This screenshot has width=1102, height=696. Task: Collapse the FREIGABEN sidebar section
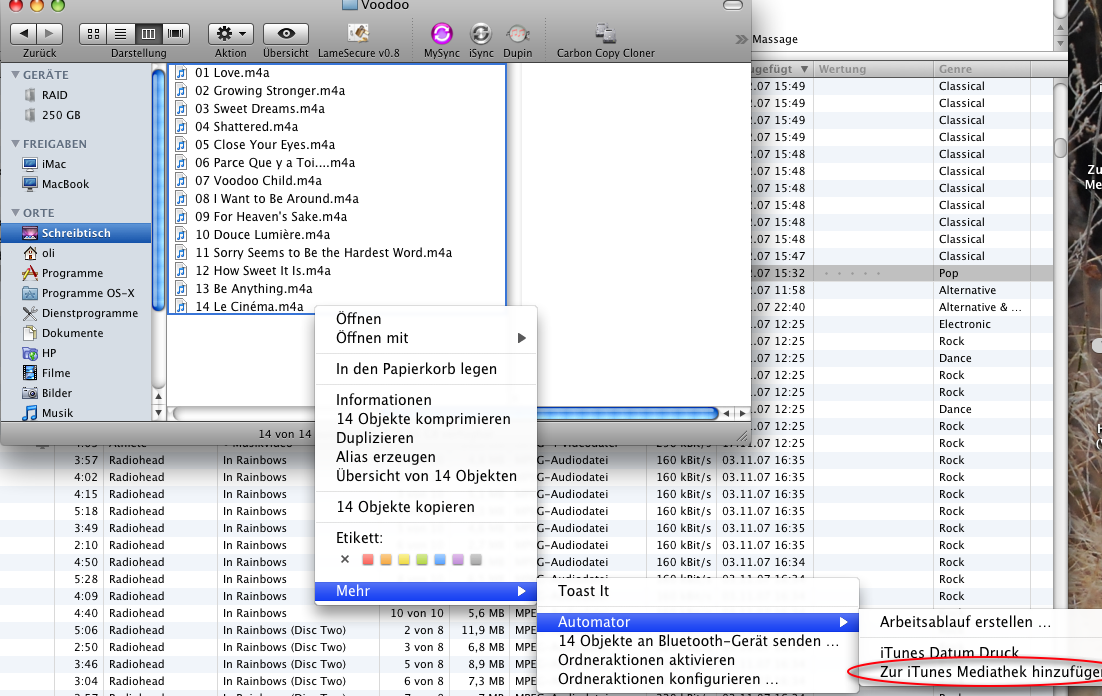click(x=15, y=143)
